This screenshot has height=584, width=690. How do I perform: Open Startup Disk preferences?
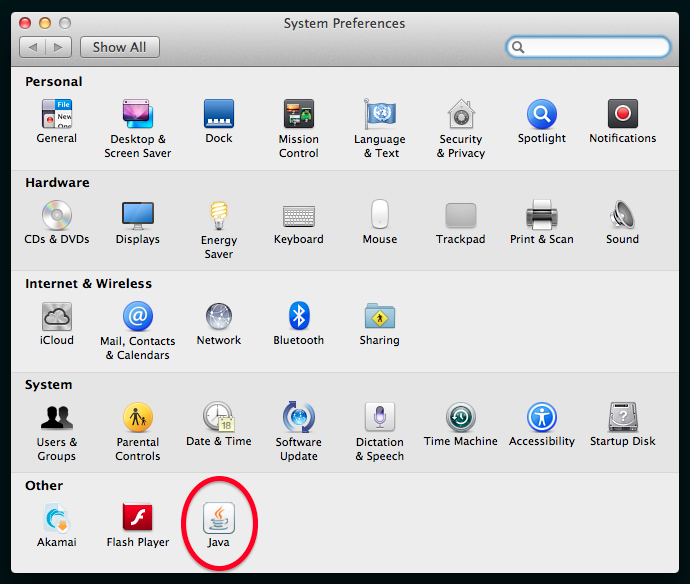point(622,417)
